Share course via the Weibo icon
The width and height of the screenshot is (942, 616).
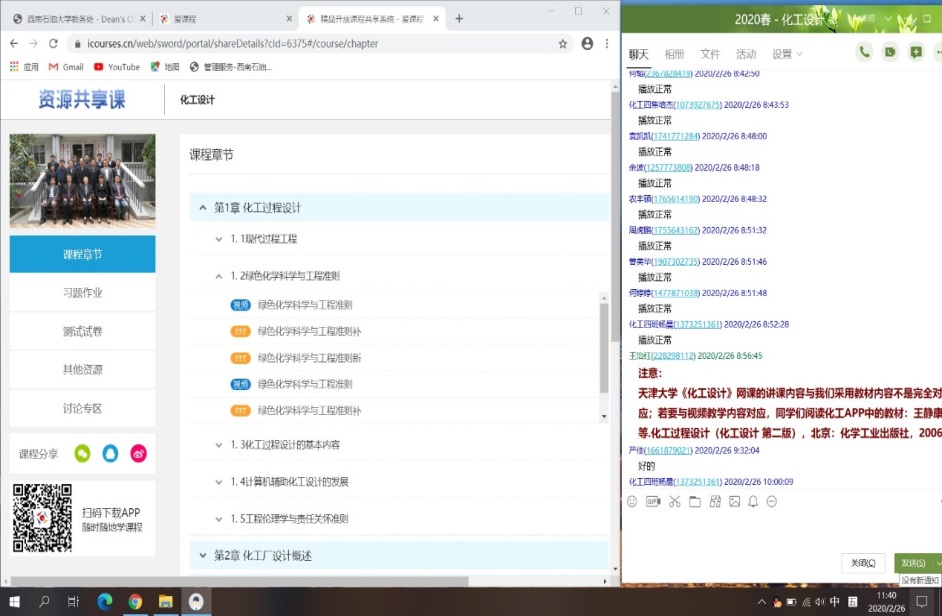pyautogui.click(x=138, y=454)
